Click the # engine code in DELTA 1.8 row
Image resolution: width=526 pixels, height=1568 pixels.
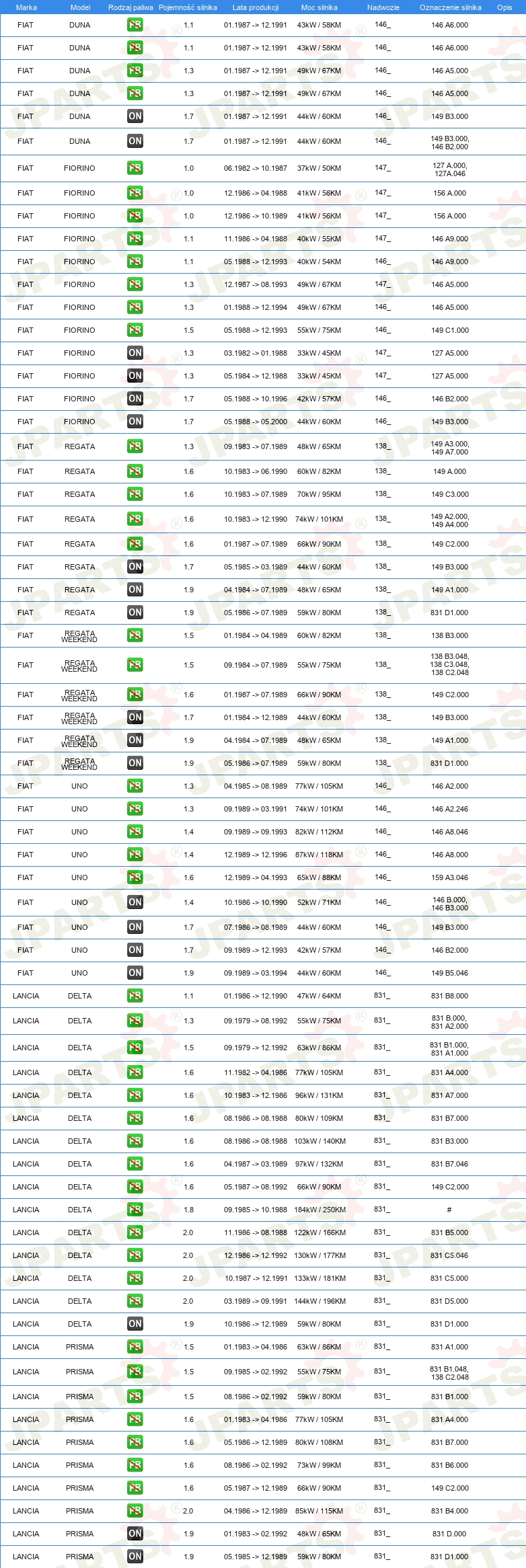click(x=449, y=1210)
